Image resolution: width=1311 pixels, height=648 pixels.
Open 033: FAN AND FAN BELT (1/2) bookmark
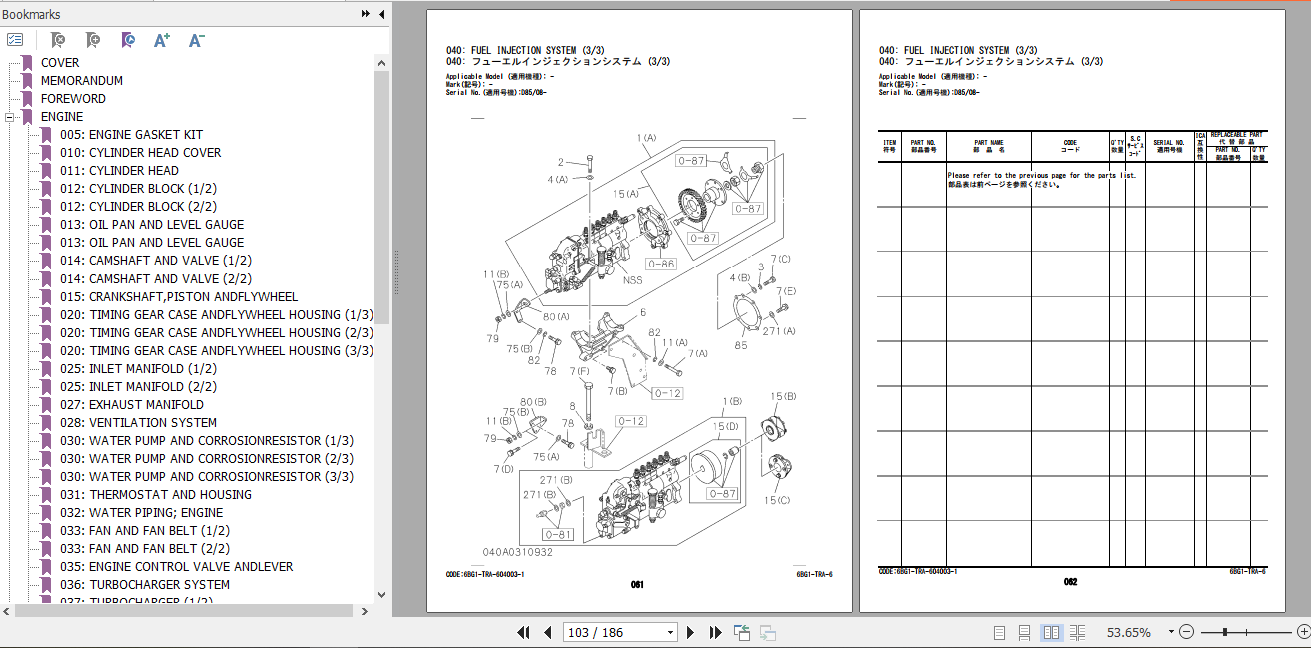coord(145,531)
